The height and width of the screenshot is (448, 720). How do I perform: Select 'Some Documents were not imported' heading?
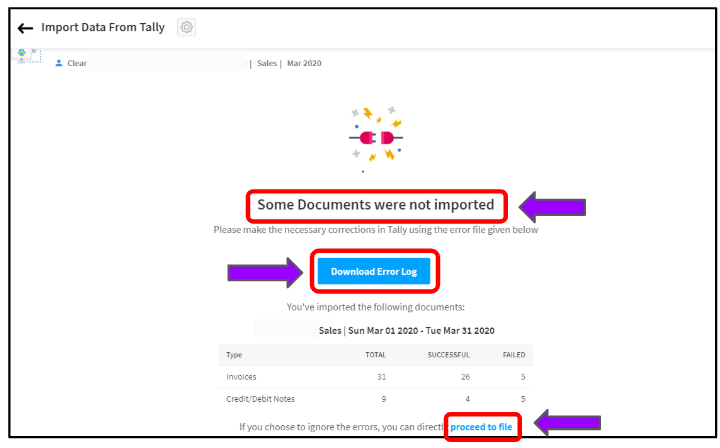pyautogui.click(x=376, y=205)
